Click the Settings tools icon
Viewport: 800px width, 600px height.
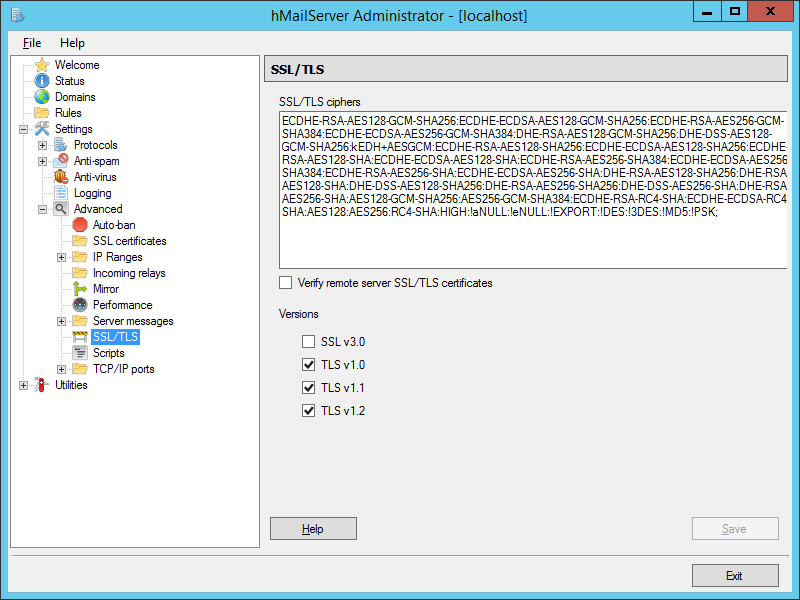click(x=42, y=129)
